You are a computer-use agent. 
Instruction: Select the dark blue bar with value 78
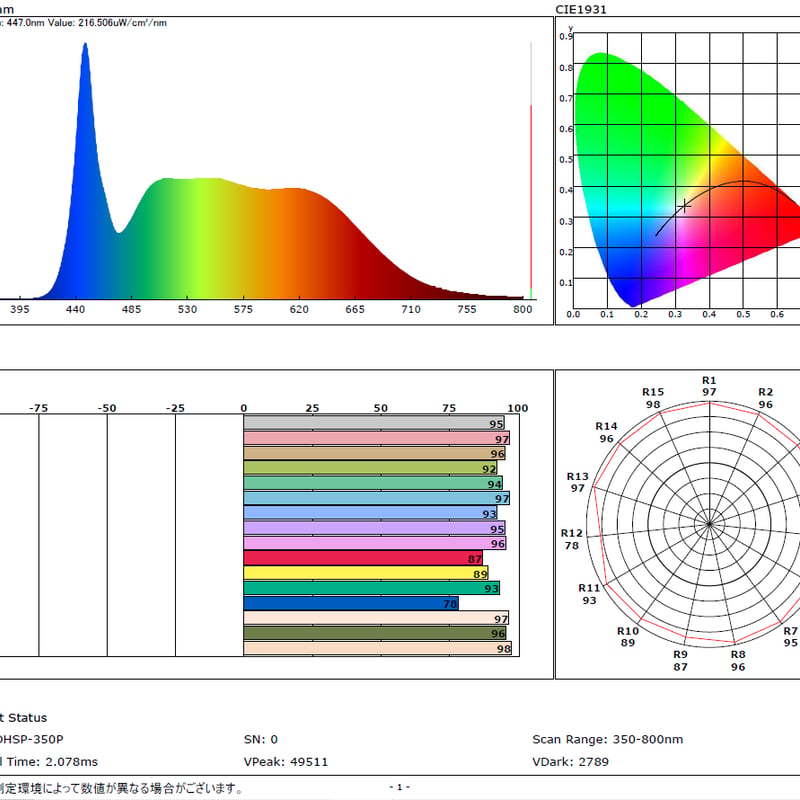point(351,604)
